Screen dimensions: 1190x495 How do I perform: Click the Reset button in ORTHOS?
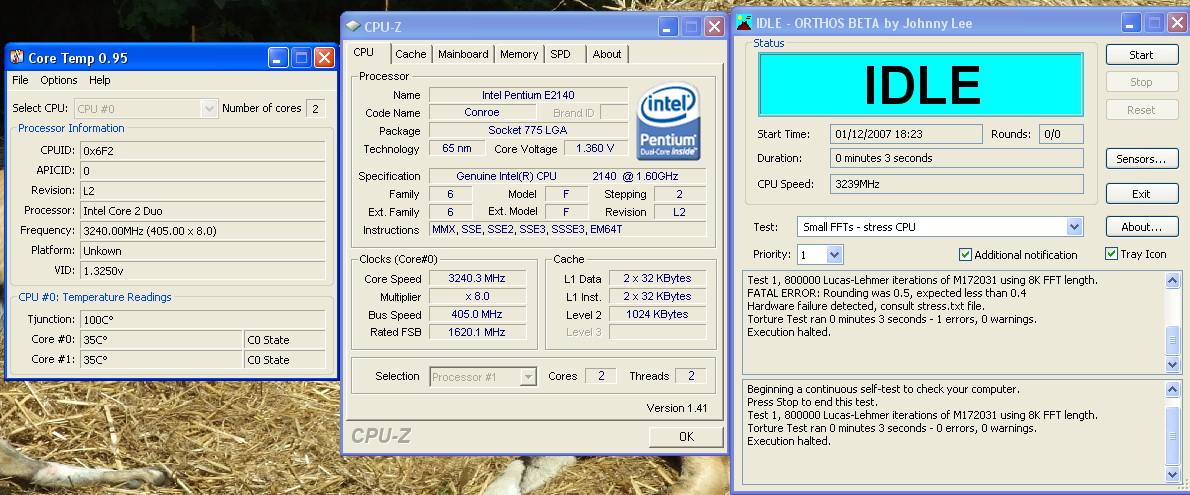pos(1141,109)
